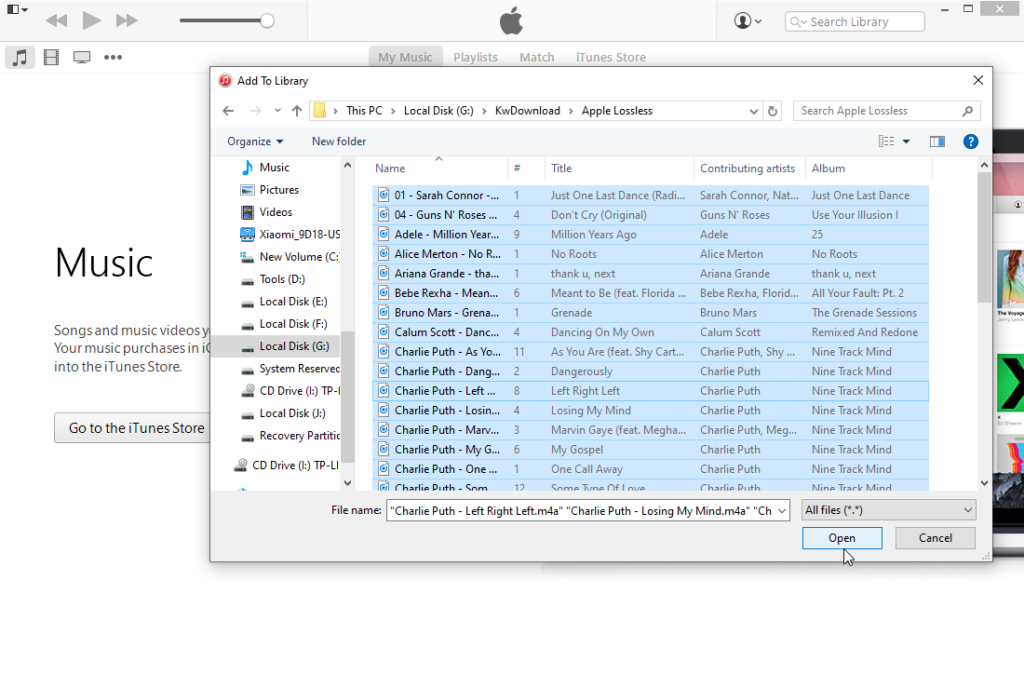Screen dimensions: 1024x675
Task: Expand the Organize dropdown menu
Action: click(x=255, y=142)
